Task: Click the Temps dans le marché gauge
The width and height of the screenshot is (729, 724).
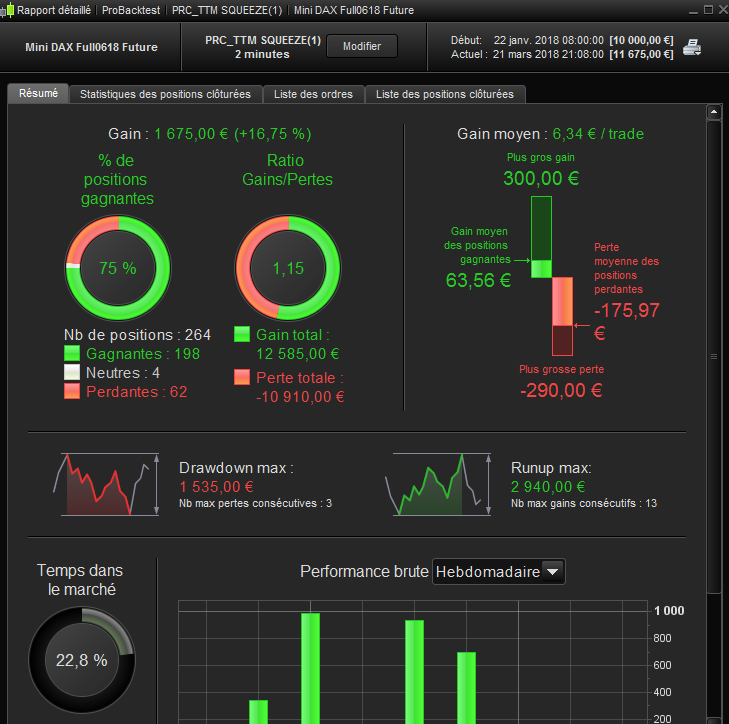Action: click(x=82, y=660)
